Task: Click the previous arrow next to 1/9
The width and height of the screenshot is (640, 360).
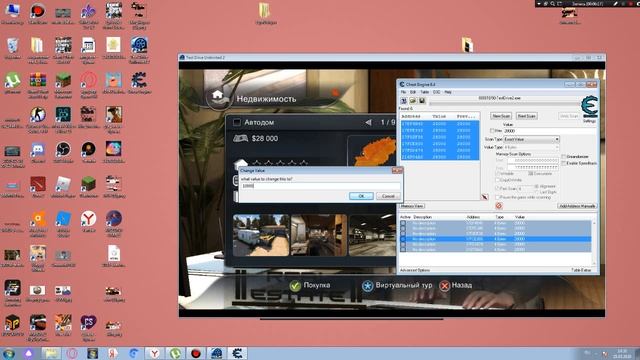Action: click(368, 122)
